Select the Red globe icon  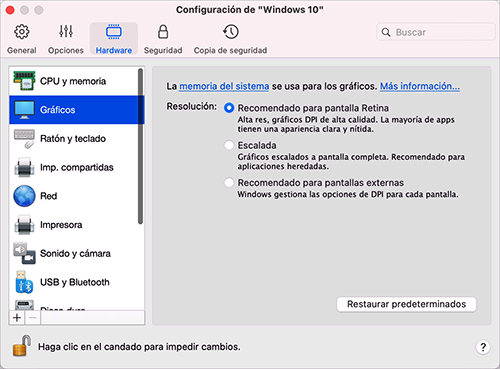24,196
